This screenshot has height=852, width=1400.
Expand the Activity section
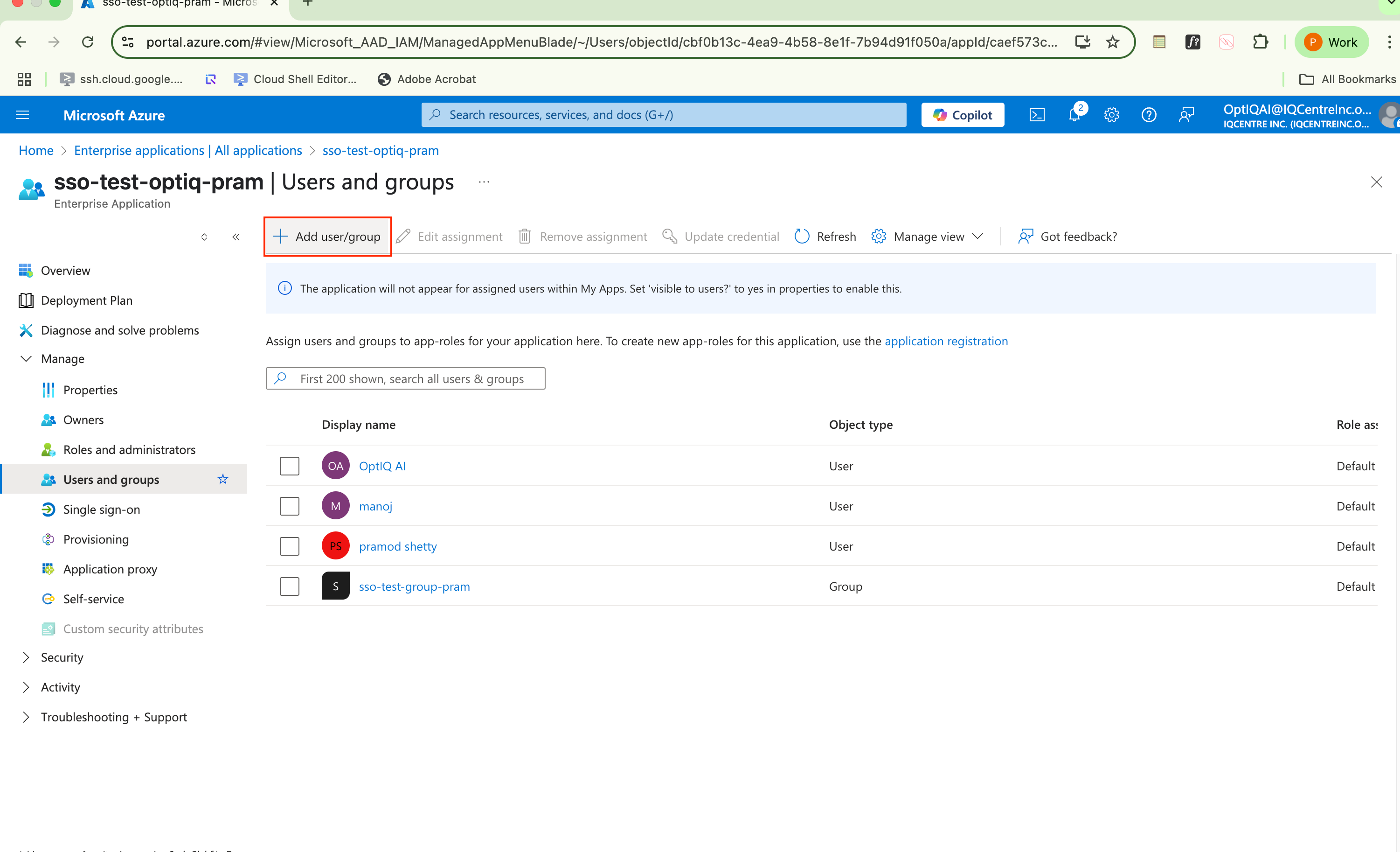point(26,687)
